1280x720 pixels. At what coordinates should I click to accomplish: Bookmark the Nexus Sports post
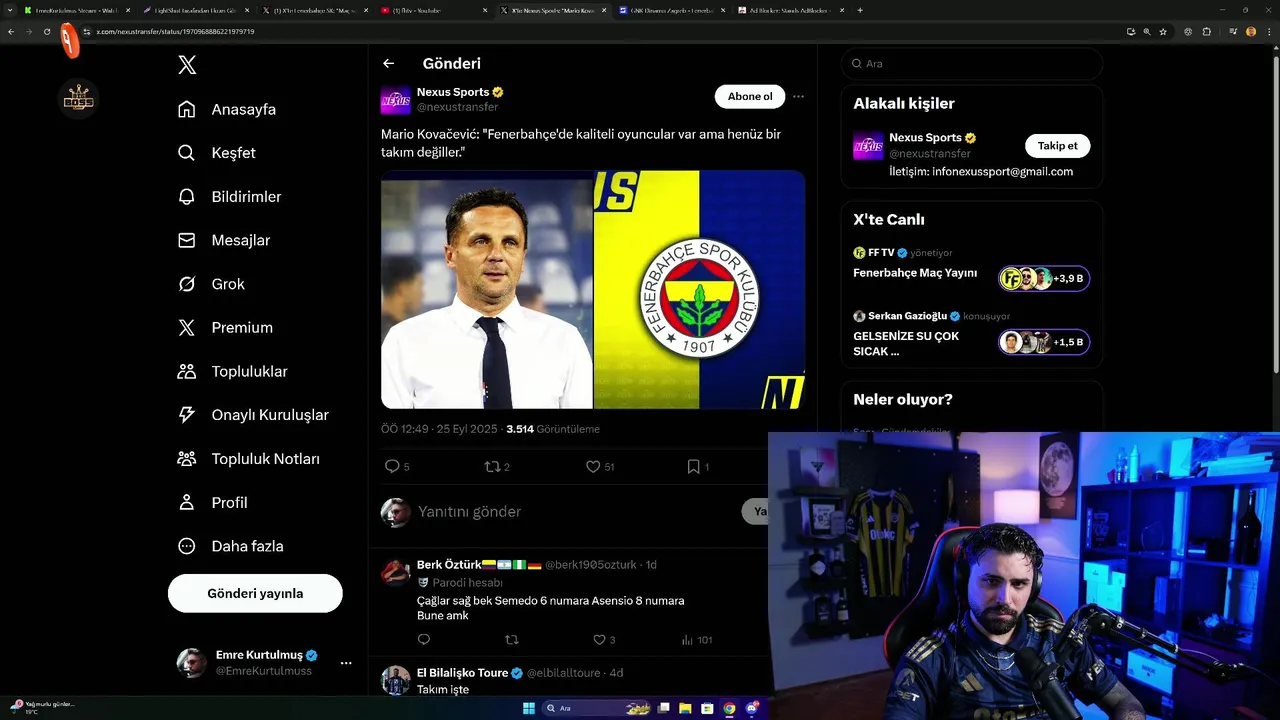click(x=694, y=466)
